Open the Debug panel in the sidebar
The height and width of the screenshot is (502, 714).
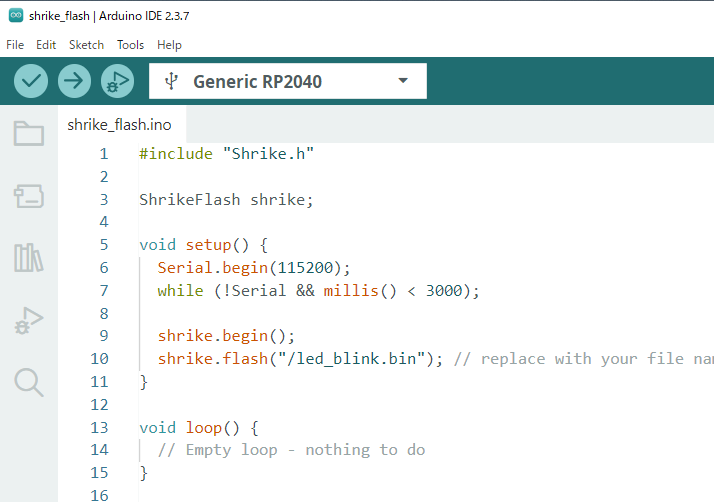29,320
